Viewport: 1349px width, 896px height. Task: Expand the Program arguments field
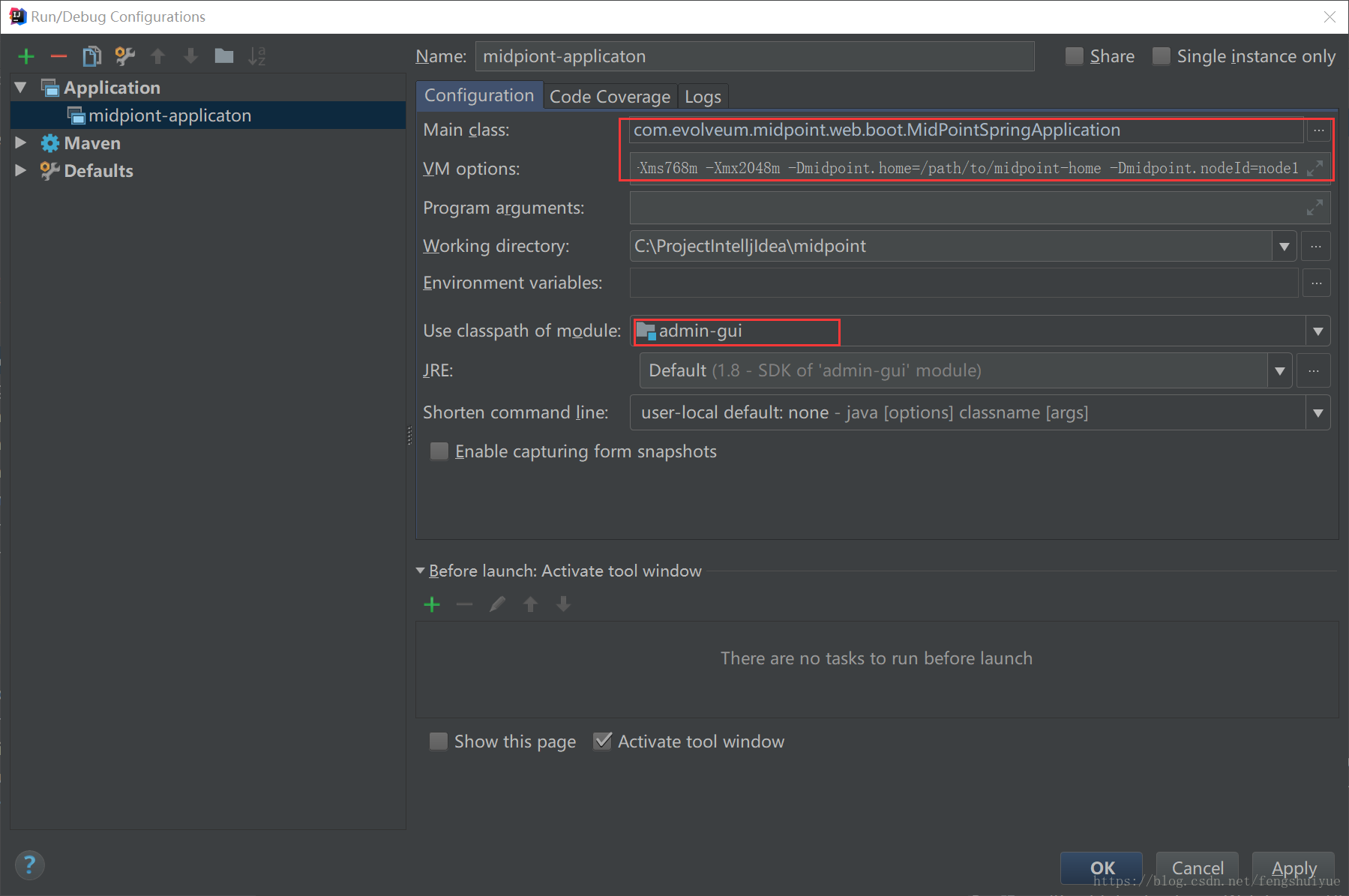1315,208
